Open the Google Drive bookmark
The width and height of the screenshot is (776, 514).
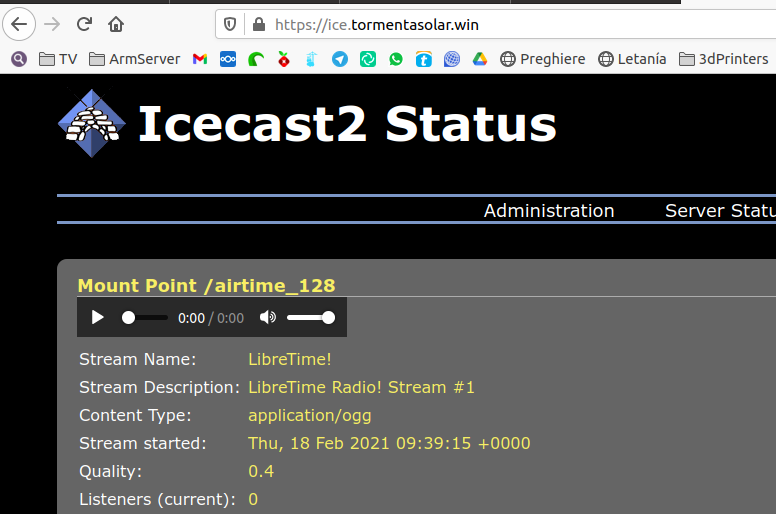click(480, 59)
